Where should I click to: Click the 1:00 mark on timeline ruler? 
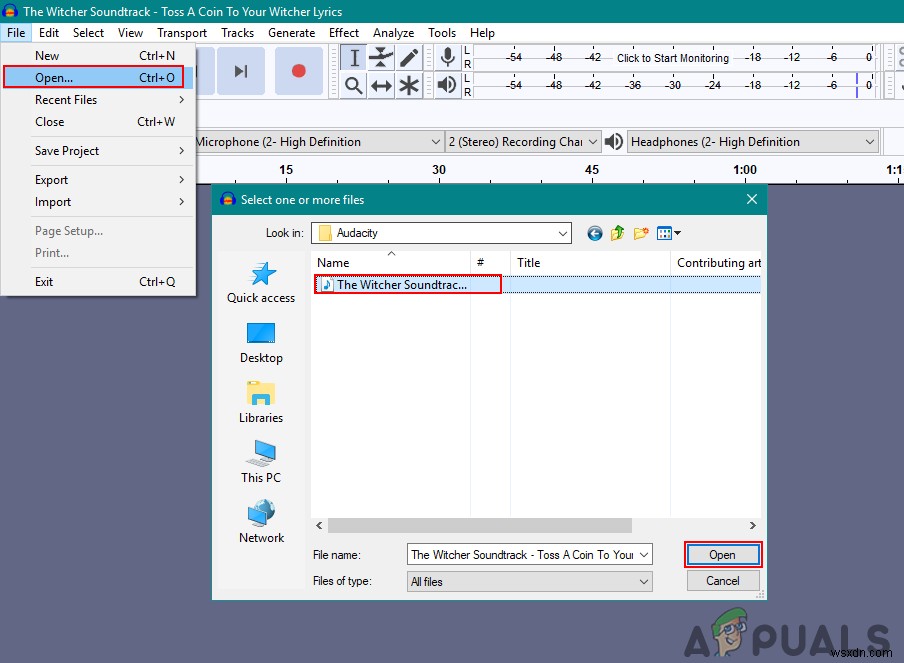tap(745, 170)
